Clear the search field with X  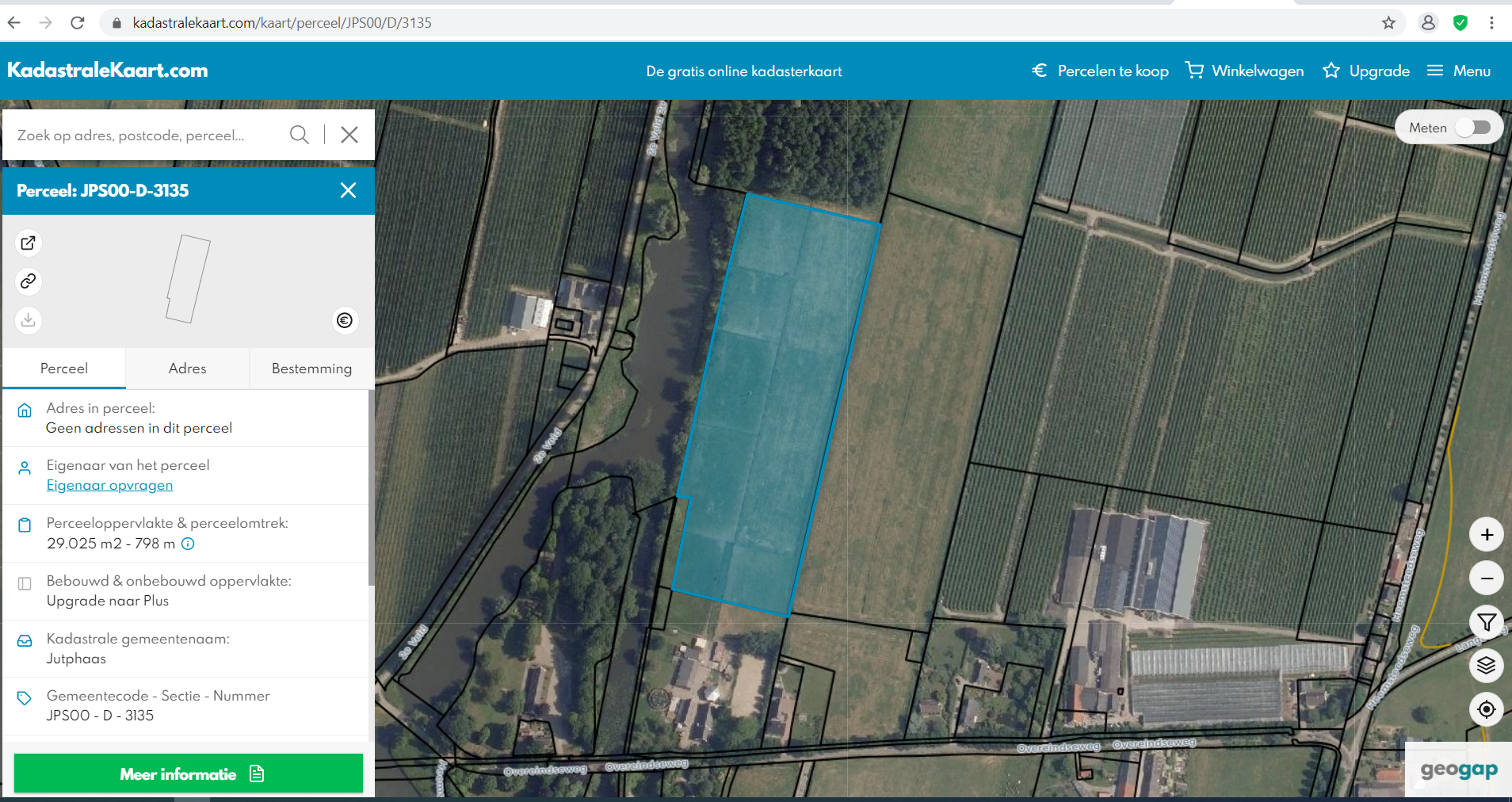(x=349, y=135)
